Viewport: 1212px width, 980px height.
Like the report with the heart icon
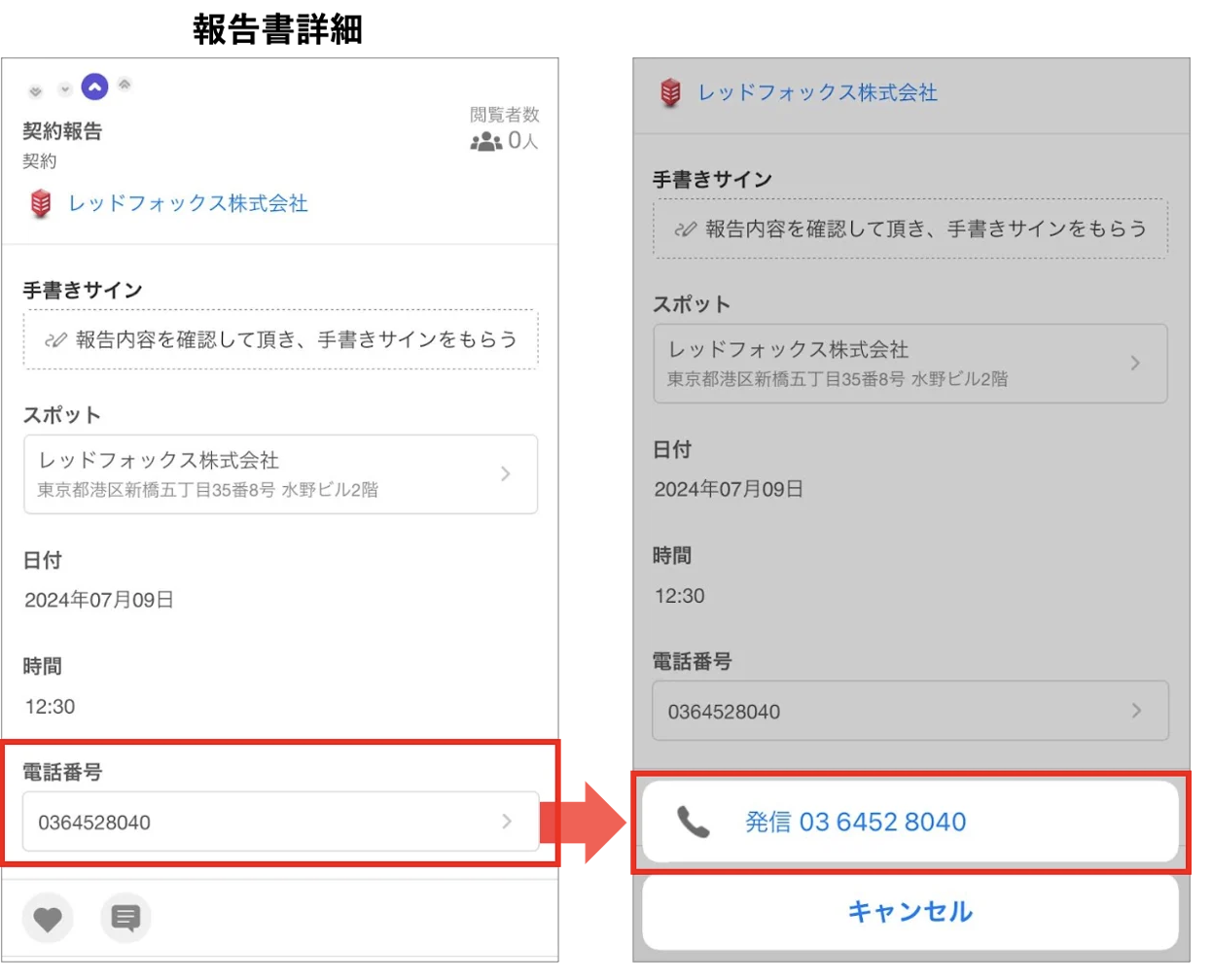48,918
